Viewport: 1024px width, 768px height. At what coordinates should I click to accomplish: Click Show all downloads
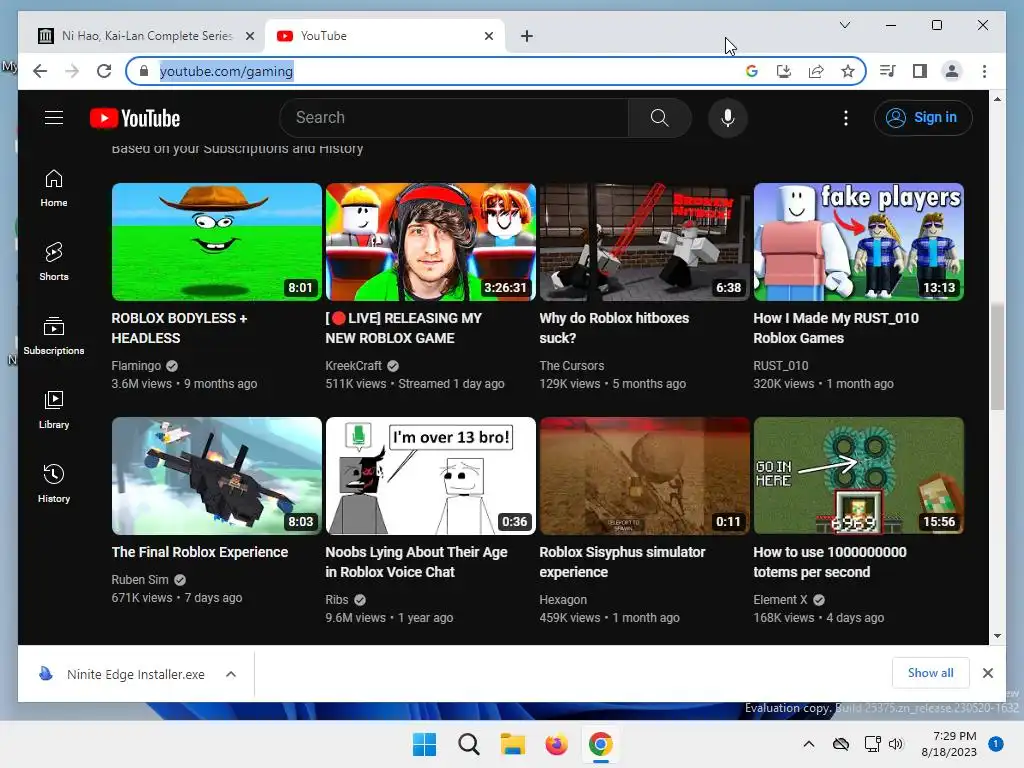pyautogui.click(x=930, y=673)
